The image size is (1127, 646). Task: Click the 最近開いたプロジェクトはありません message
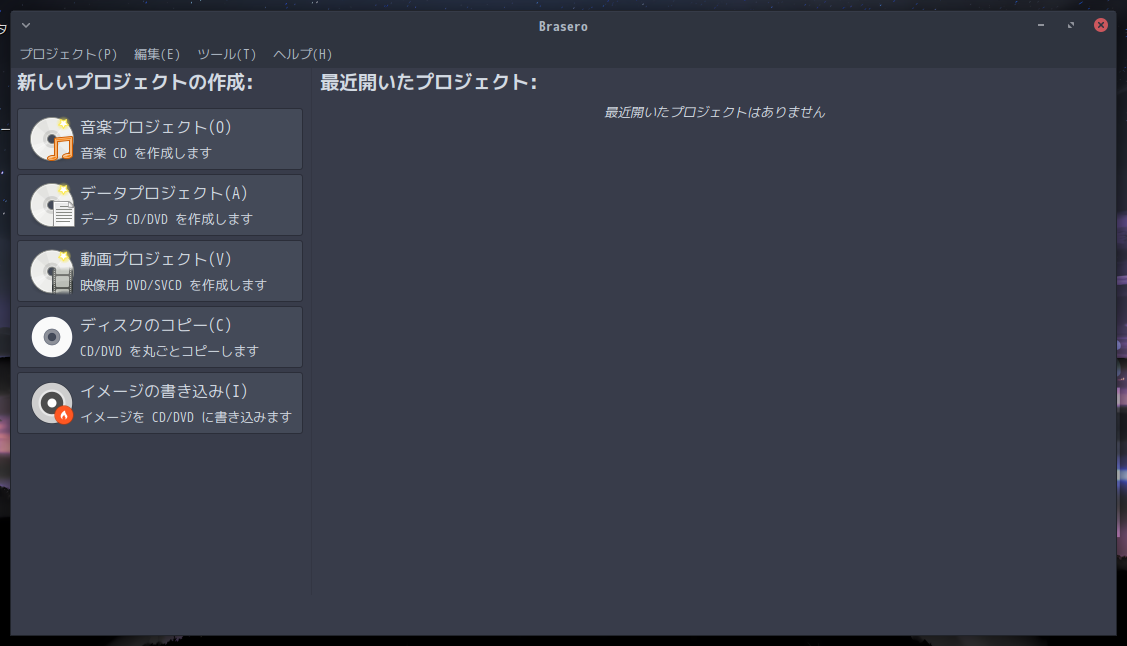point(714,112)
